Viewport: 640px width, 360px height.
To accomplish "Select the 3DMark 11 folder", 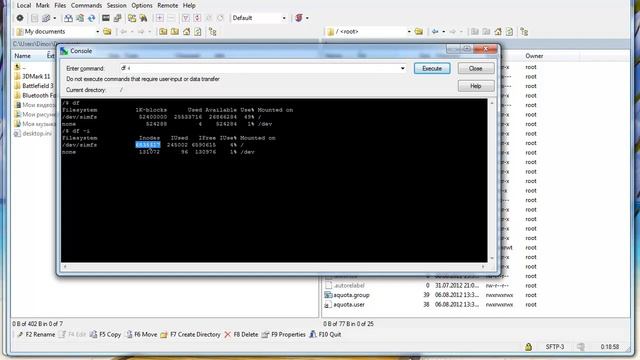I will (32, 76).
